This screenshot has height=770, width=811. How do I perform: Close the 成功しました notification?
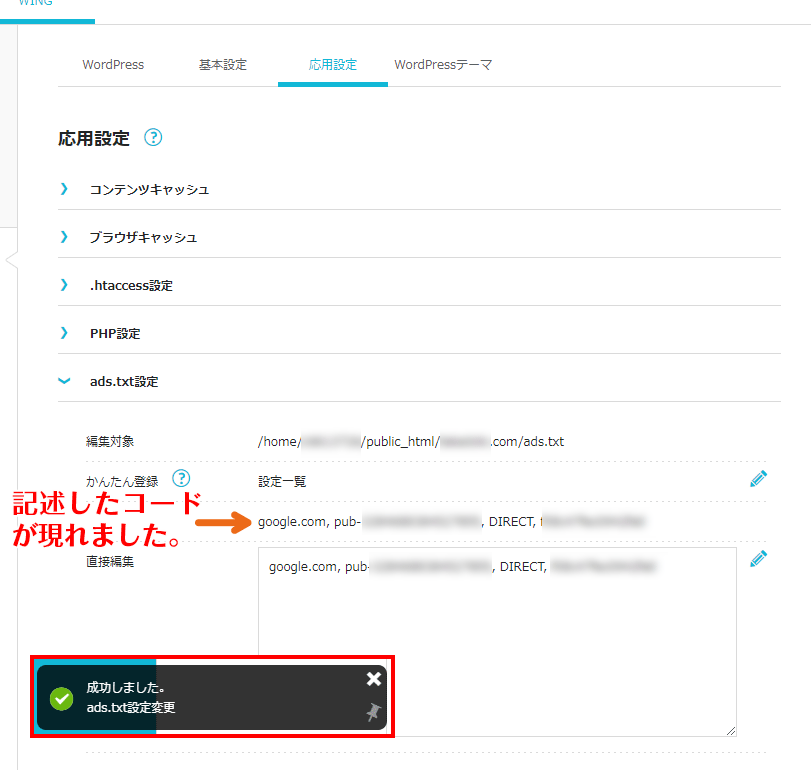[x=373, y=679]
